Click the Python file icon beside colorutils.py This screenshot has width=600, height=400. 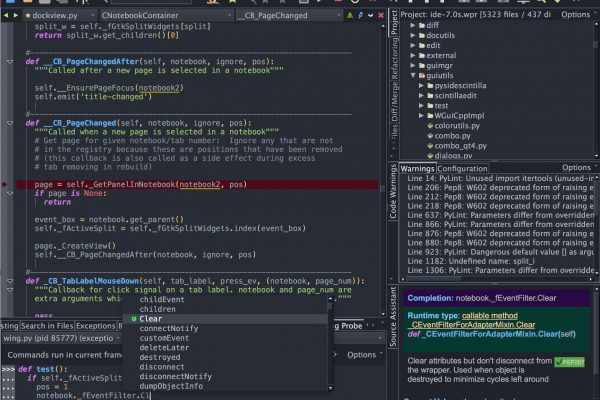pos(430,126)
